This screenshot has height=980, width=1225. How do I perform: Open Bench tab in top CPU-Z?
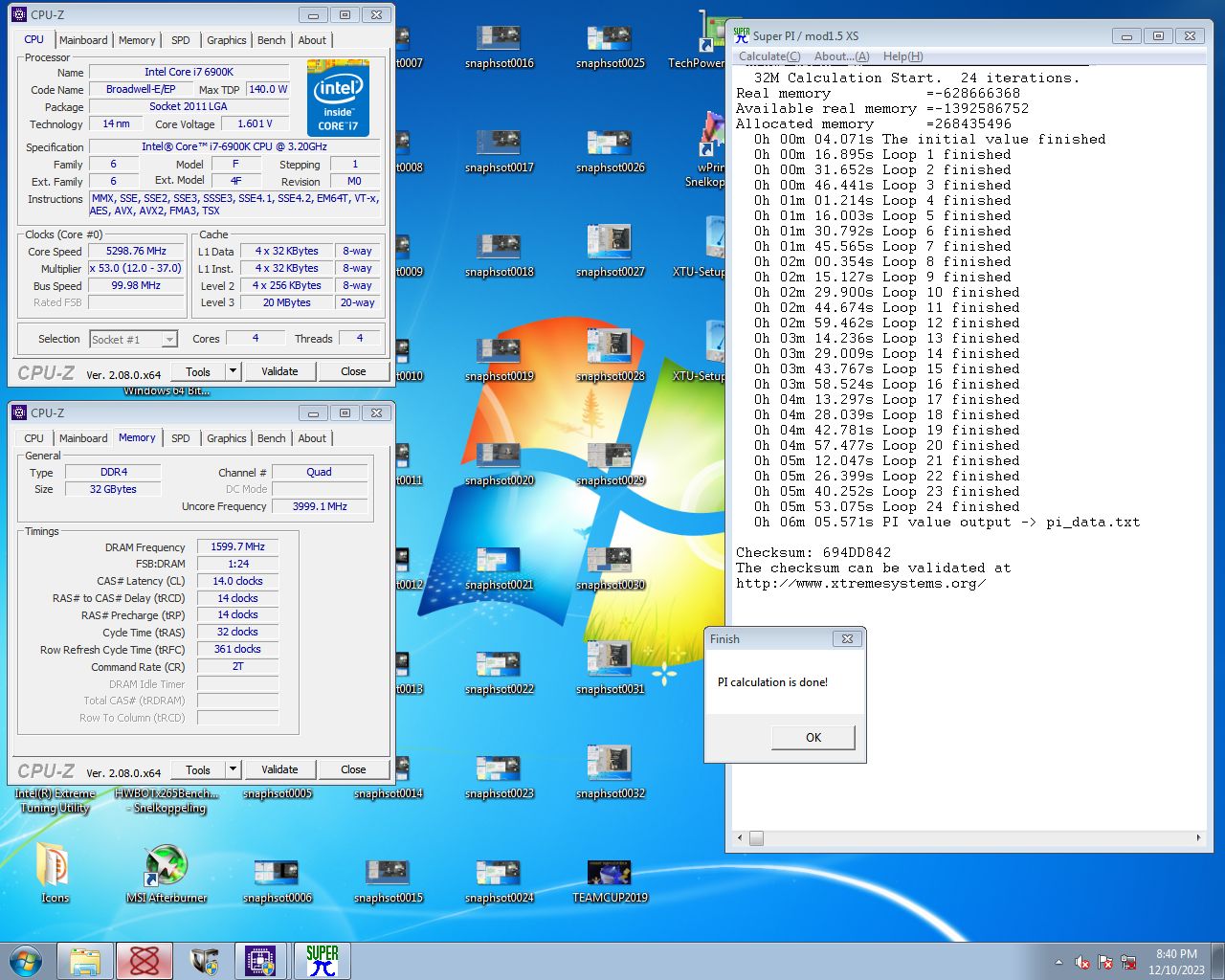coord(272,40)
